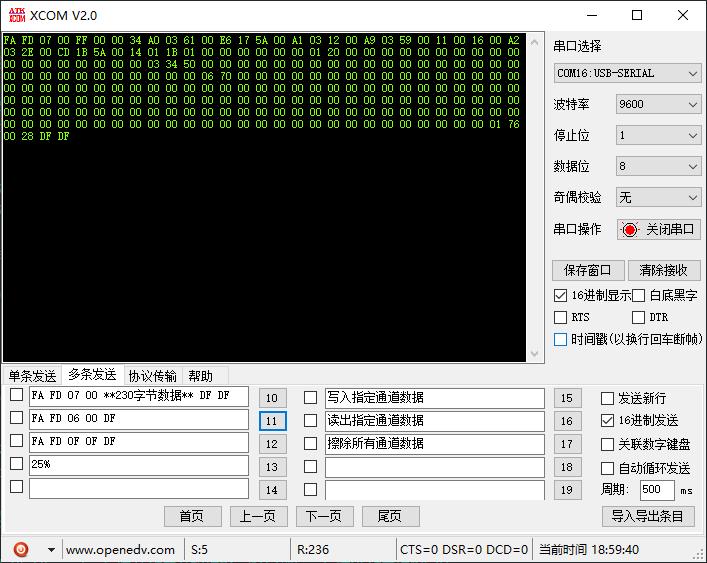Open the COM16:USB-SERIAL port dropdown
Screen dimensions: 707x563
(x=627, y=73)
